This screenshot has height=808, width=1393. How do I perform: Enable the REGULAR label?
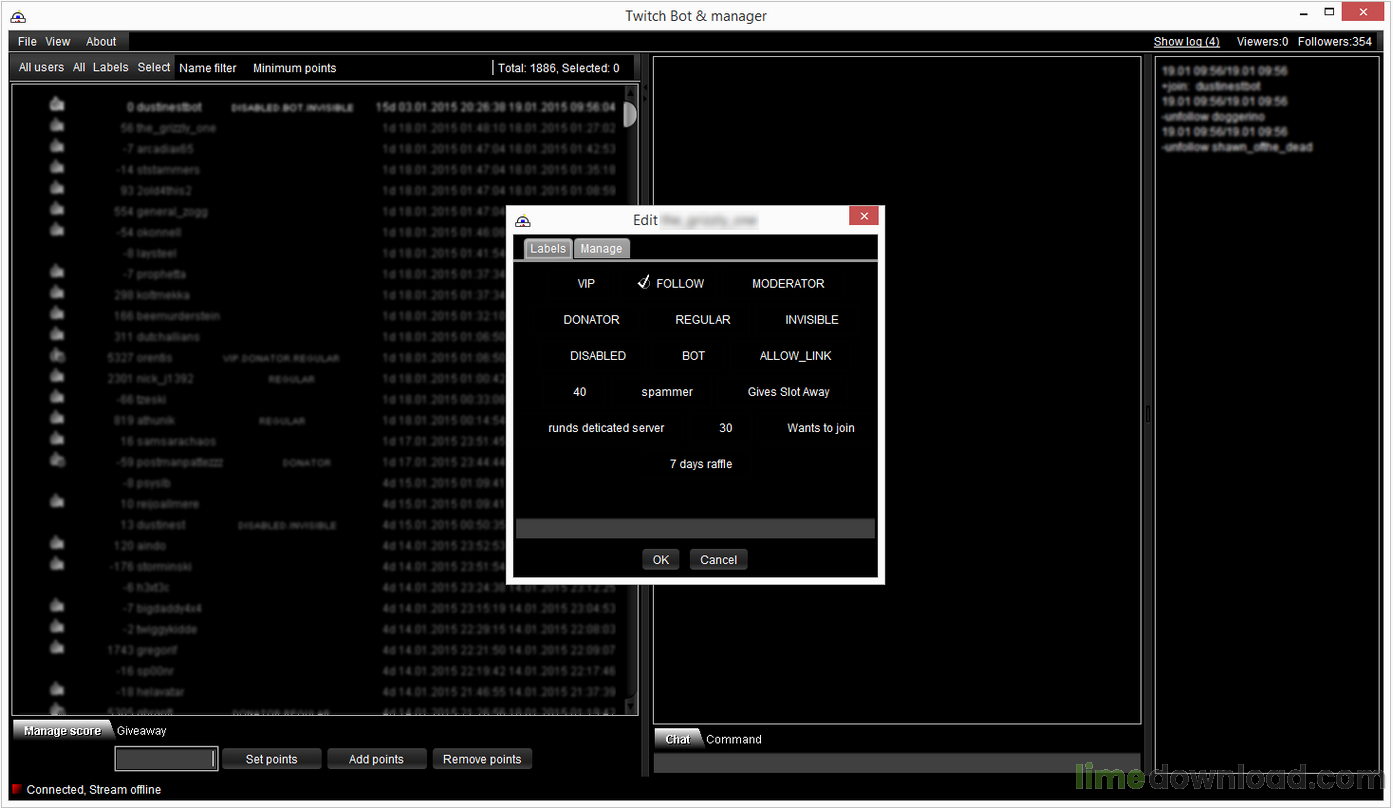(x=703, y=320)
